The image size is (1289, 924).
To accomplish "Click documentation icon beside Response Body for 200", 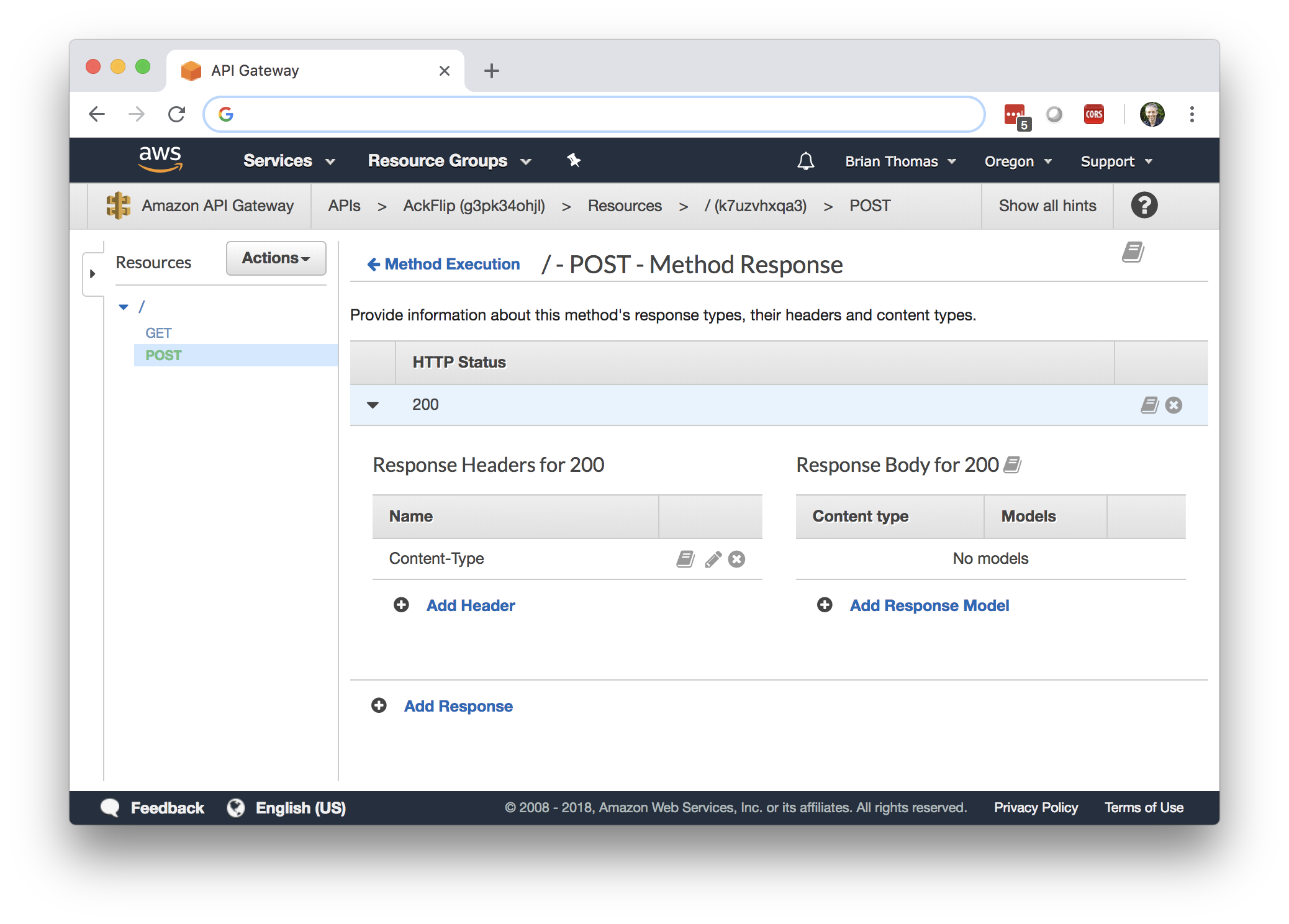I will [x=1013, y=464].
